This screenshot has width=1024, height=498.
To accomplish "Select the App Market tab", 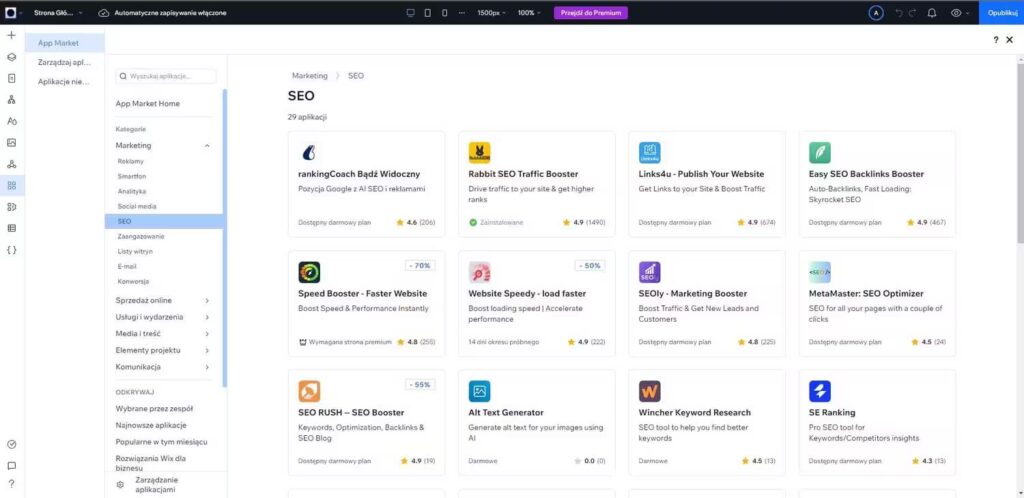I will pos(65,43).
